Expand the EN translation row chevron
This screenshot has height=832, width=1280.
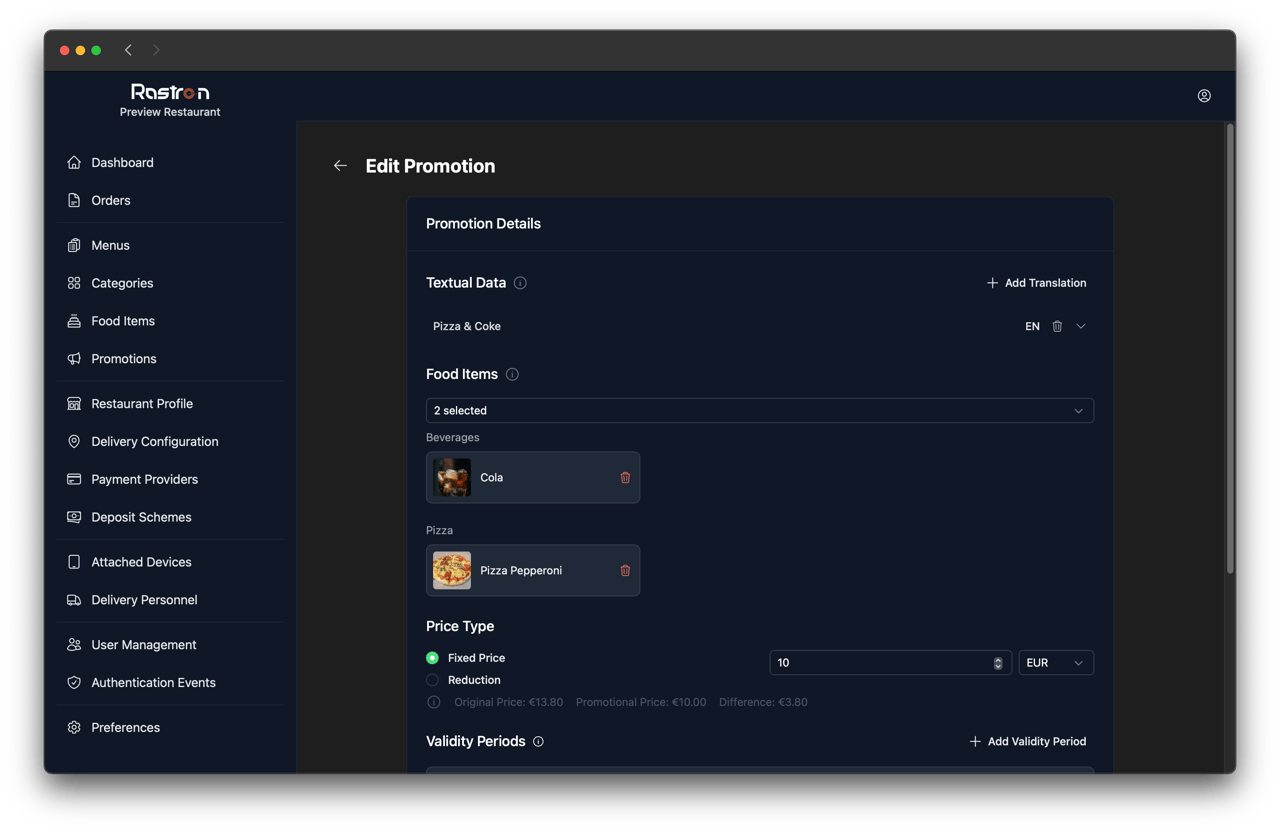[1080, 326]
